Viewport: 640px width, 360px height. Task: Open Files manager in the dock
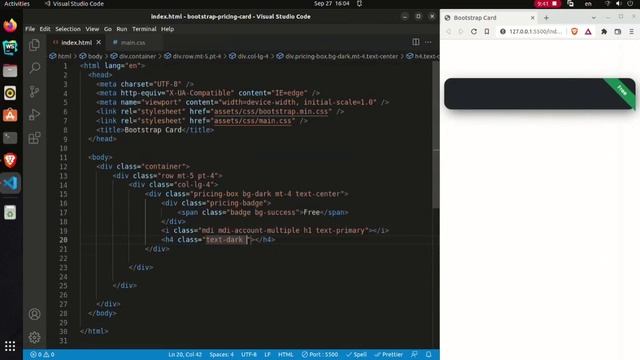pyautogui.click(x=10, y=71)
